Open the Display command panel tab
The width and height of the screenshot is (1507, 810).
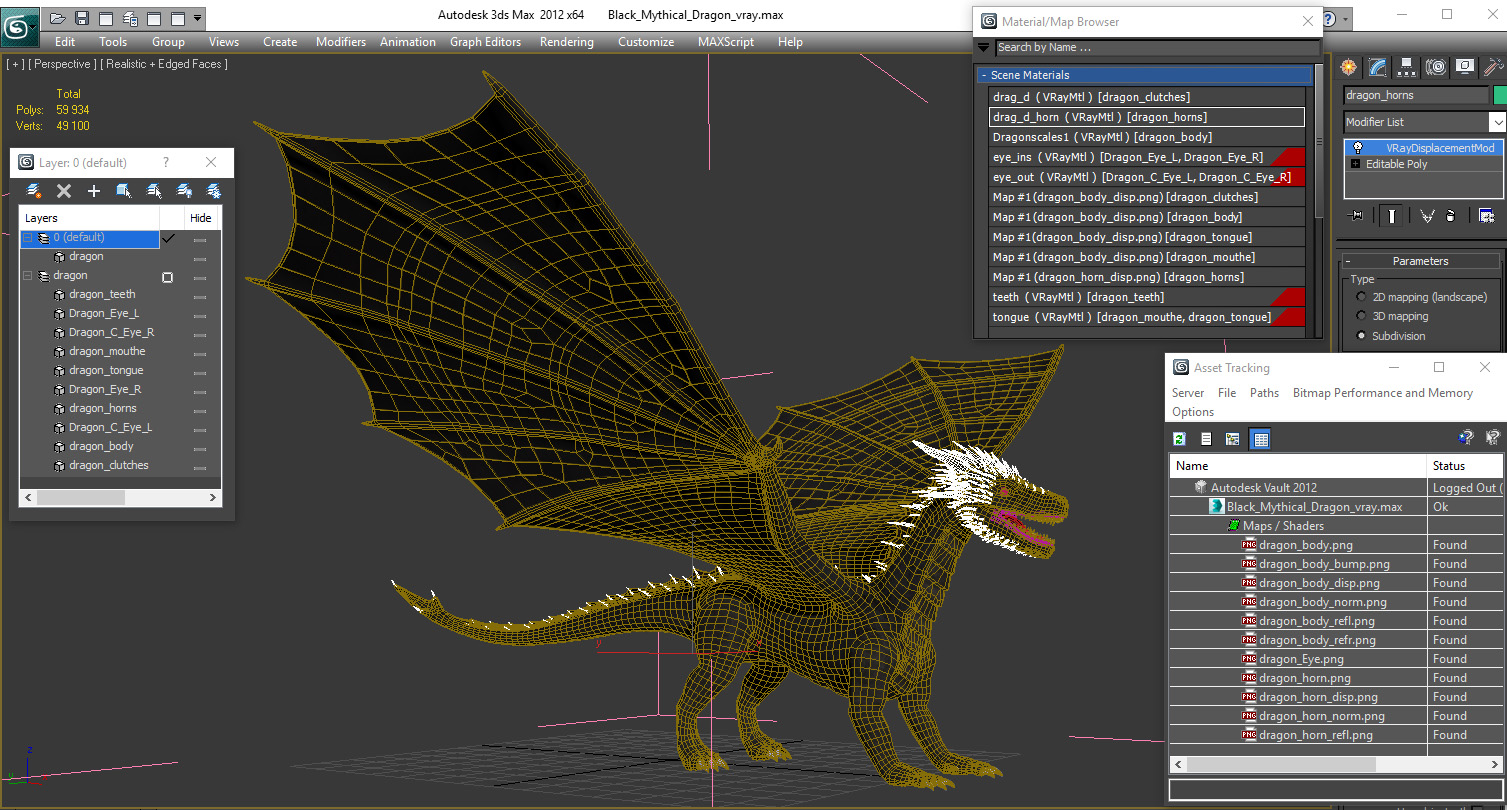pyautogui.click(x=1465, y=67)
